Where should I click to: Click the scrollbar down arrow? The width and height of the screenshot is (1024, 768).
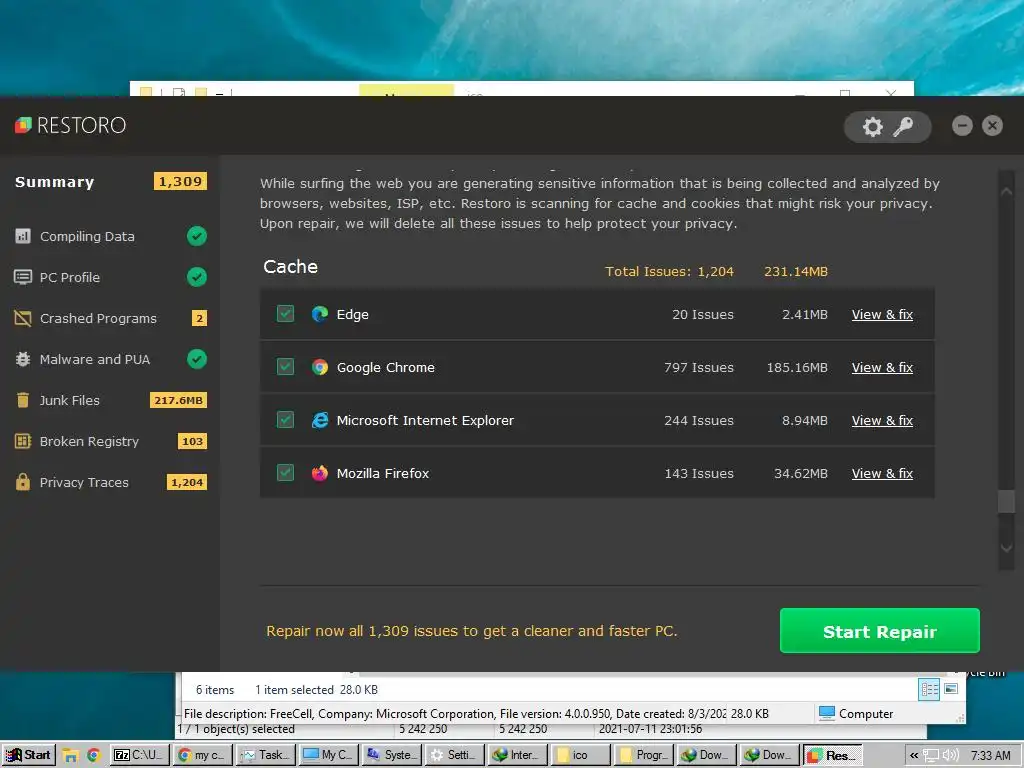click(x=1006, y=549)
